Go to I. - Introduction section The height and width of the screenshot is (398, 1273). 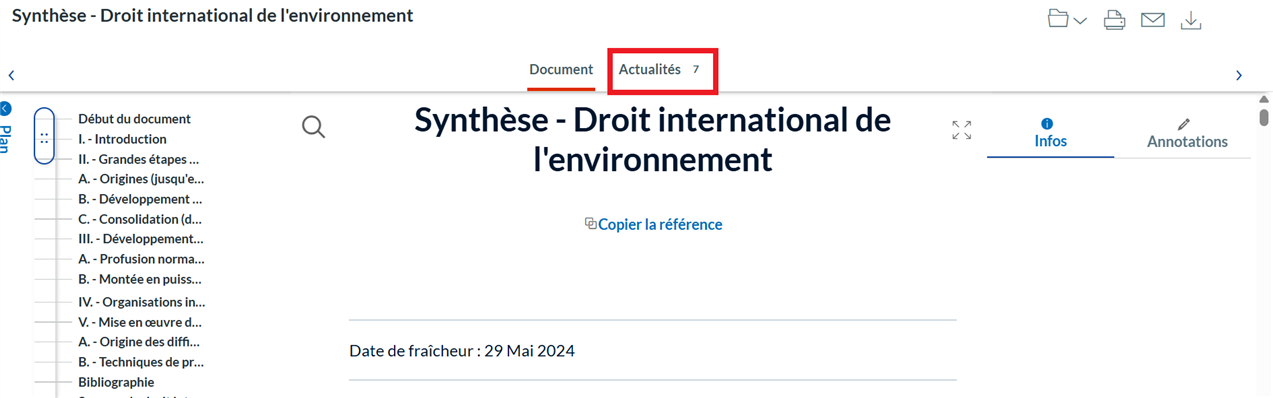point(122,139)
